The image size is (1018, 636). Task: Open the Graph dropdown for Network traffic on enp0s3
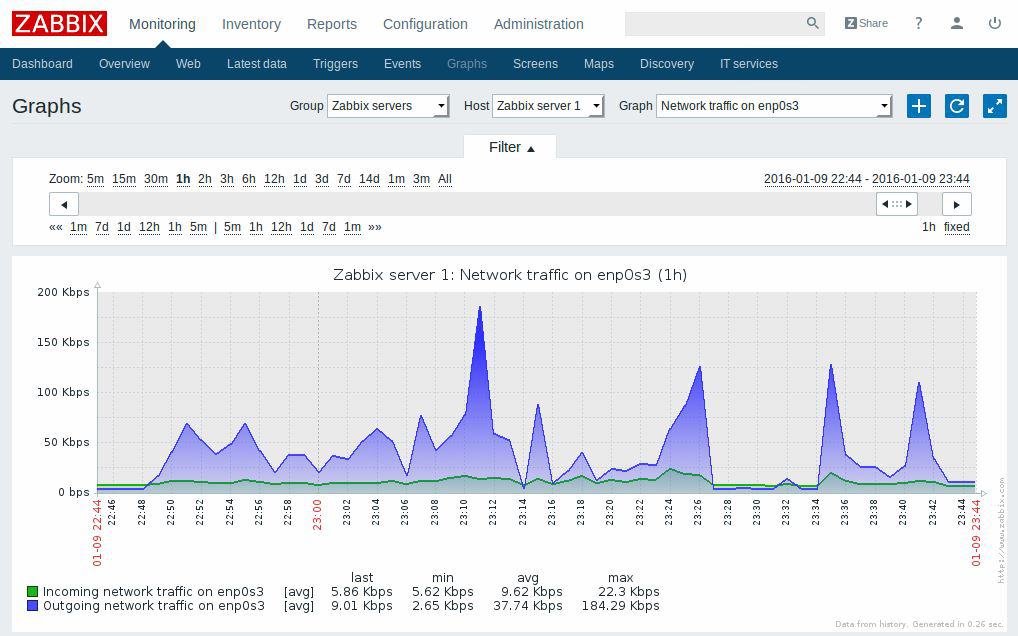click(x=774, y=106)
